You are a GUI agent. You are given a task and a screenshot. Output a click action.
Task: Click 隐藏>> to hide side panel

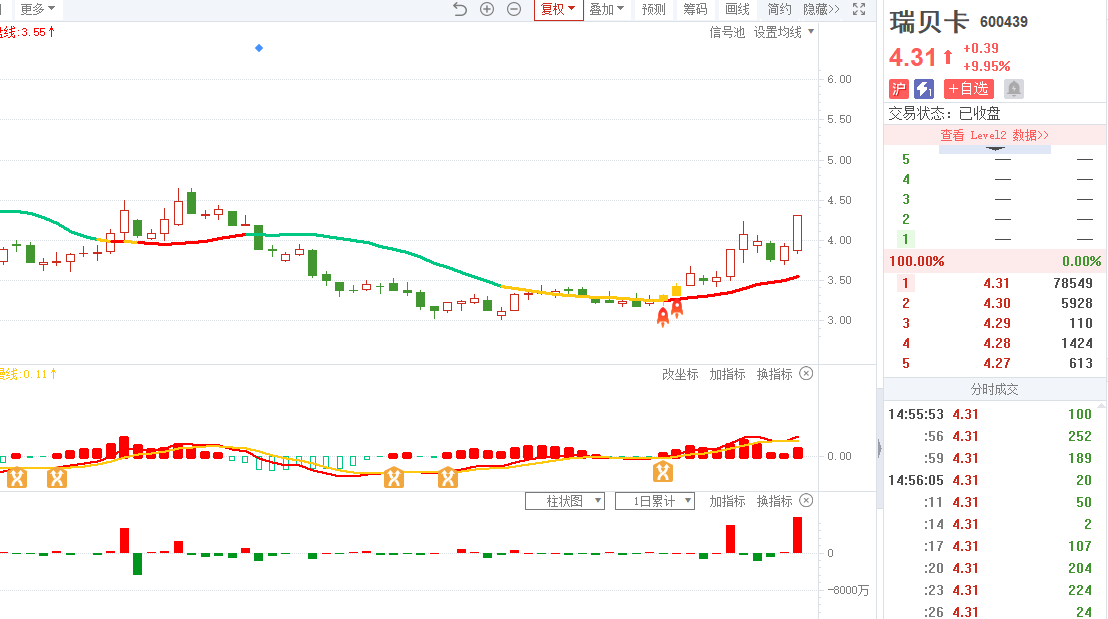822,9
